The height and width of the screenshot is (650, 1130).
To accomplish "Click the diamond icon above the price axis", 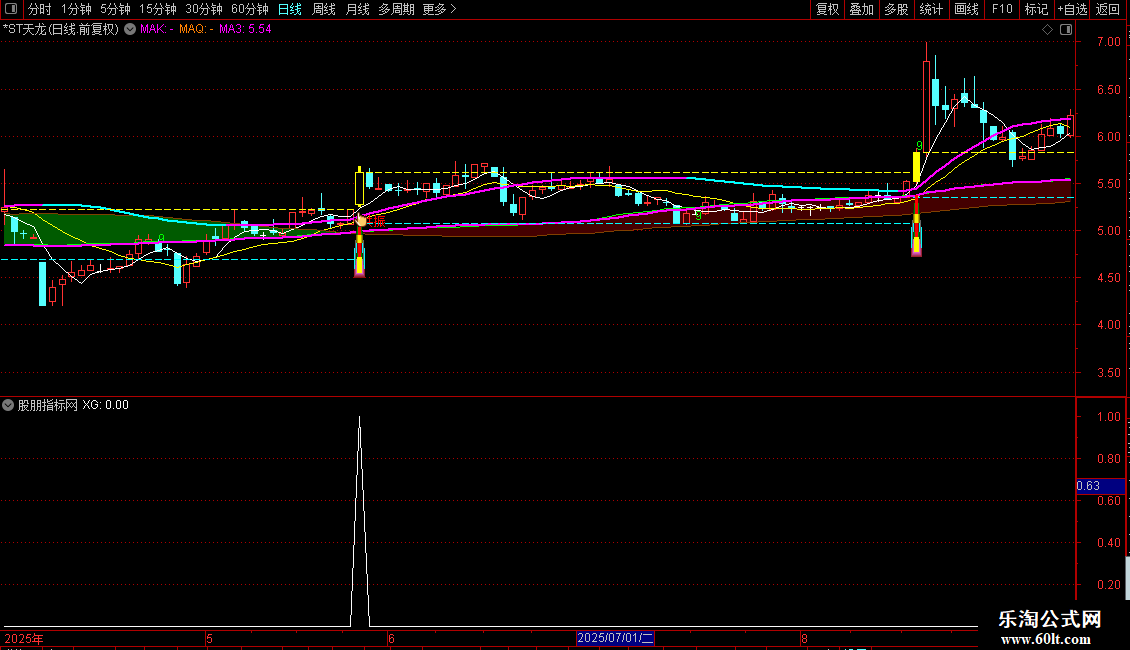I will pos(1047,29).
